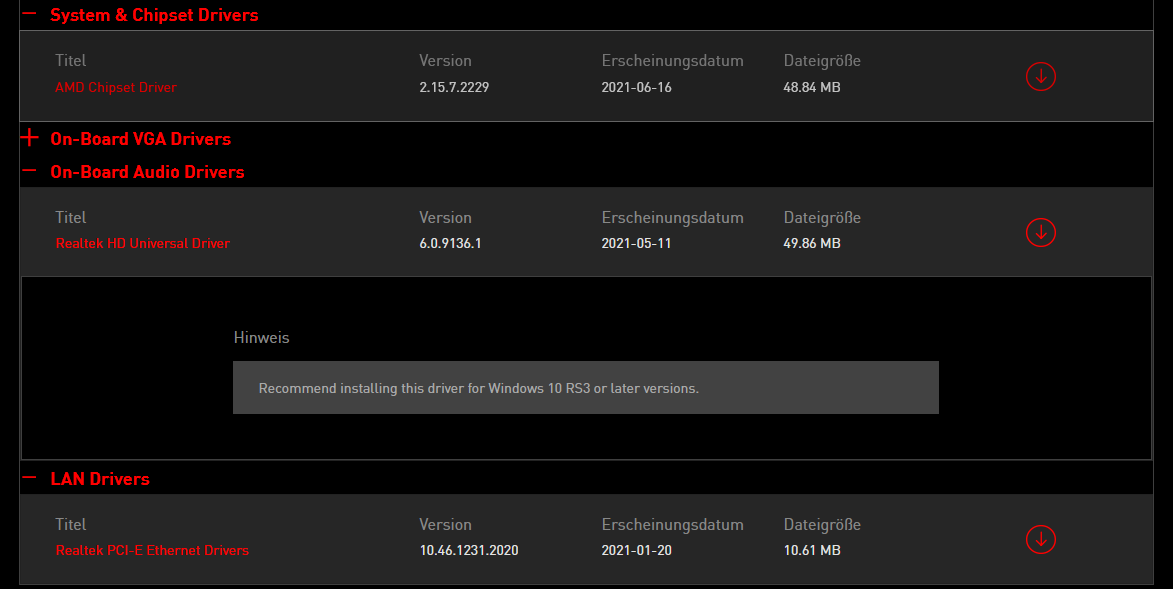Select version number 2.15.7.2229
Screen dimensions: 1173x589
pyautogui.click(x=454, y=88)
